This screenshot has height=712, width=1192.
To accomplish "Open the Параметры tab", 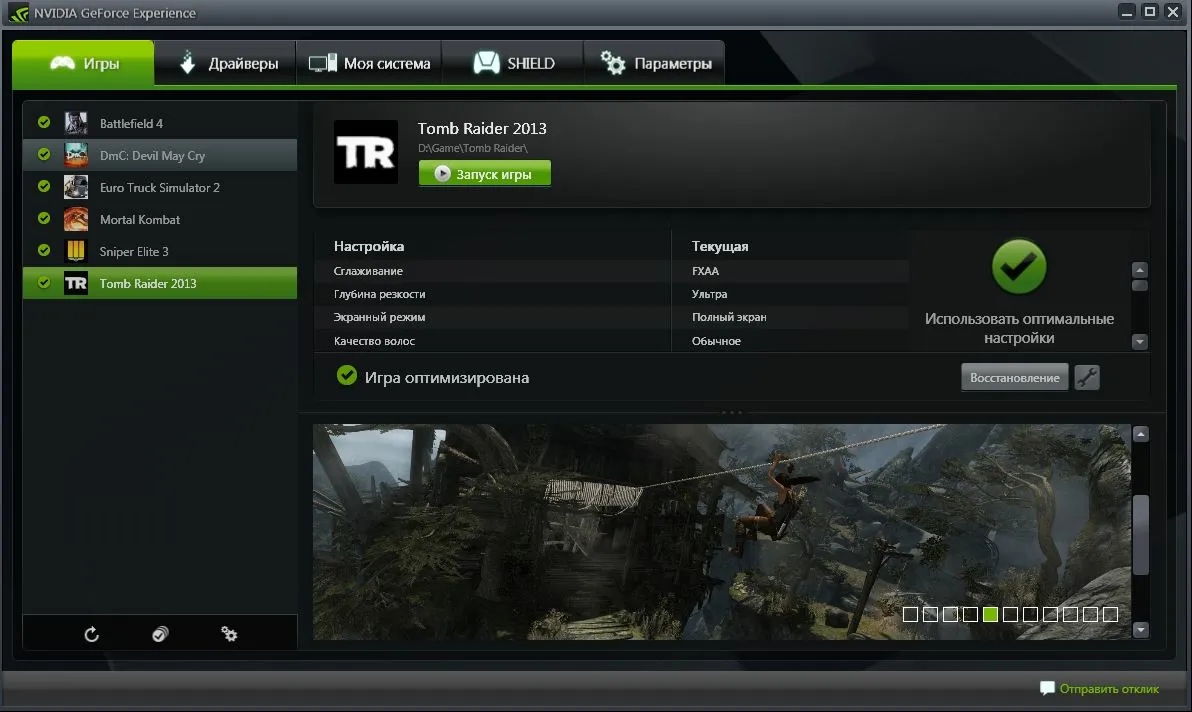I will [655, 63].
